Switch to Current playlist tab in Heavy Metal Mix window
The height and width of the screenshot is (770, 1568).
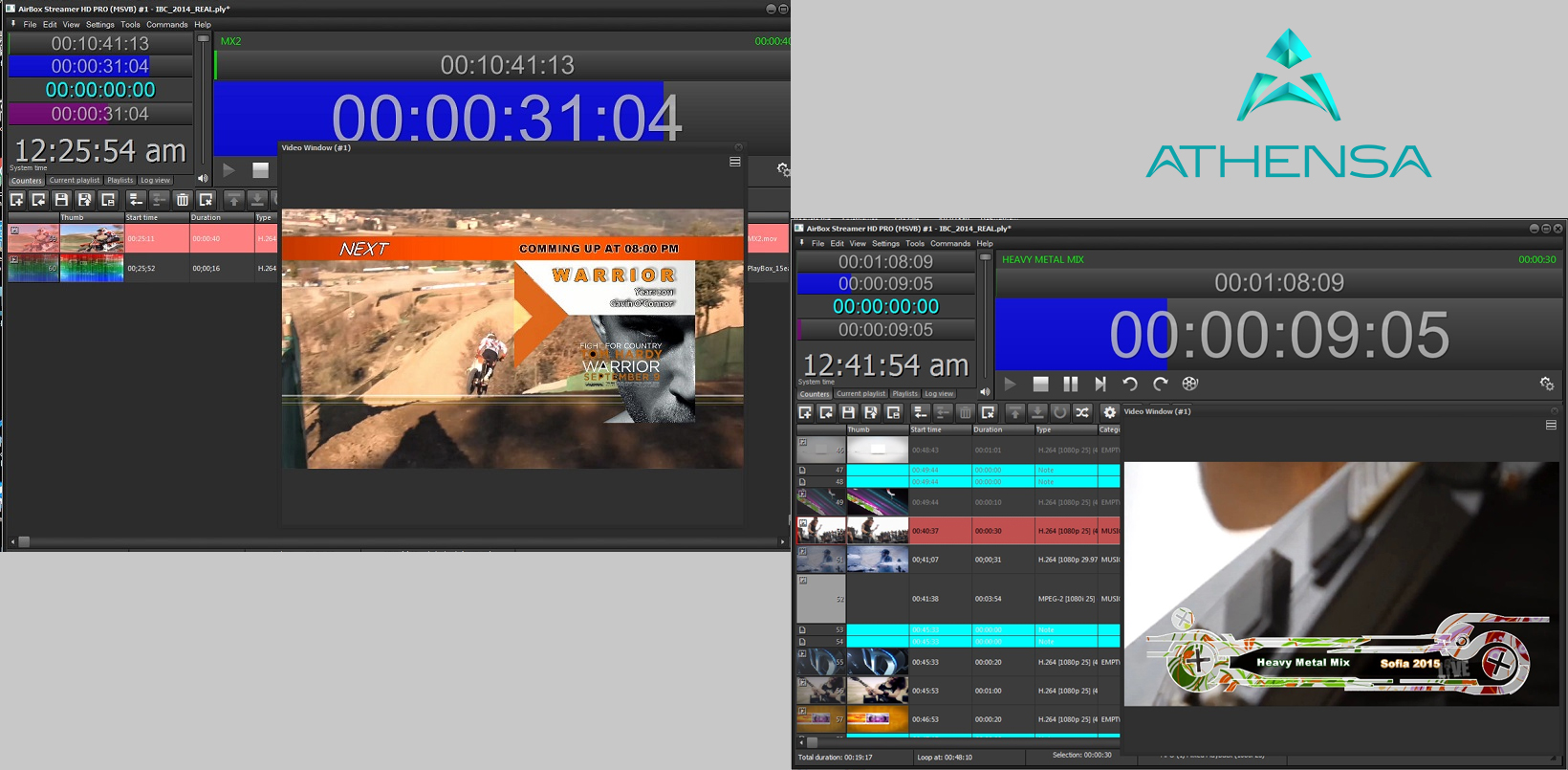point(861,394)
